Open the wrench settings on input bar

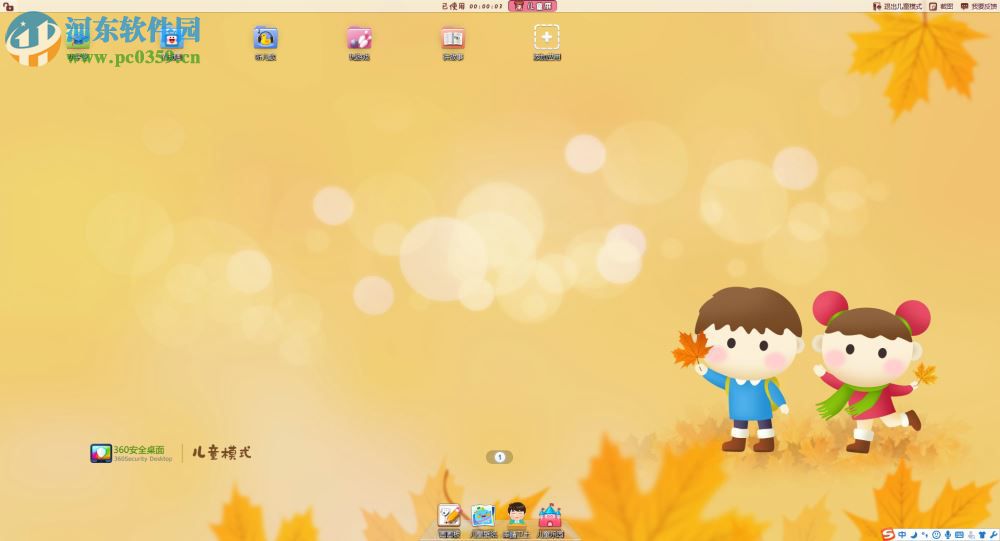tap(993, 535)
